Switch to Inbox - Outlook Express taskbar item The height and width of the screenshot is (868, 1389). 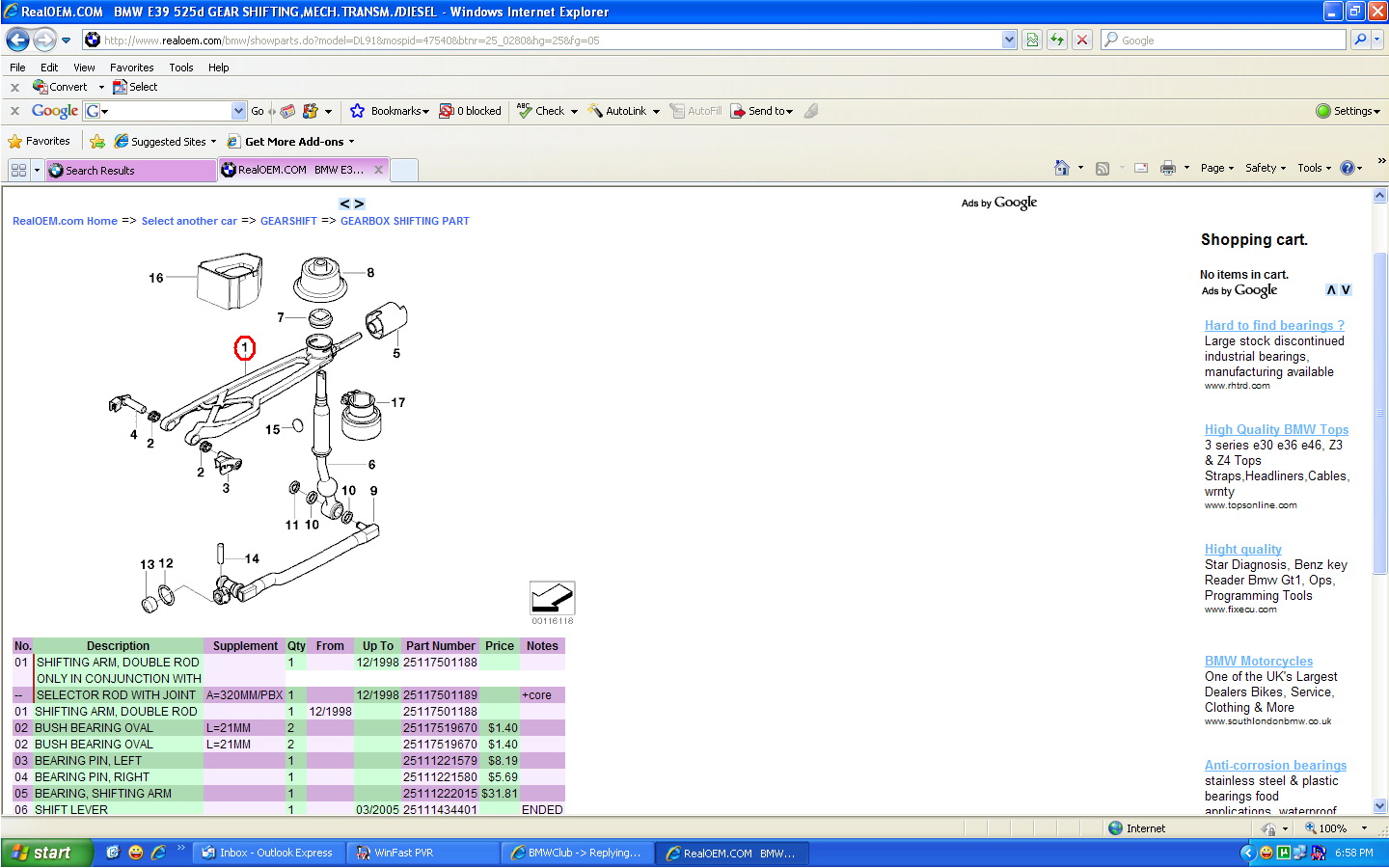268,853
